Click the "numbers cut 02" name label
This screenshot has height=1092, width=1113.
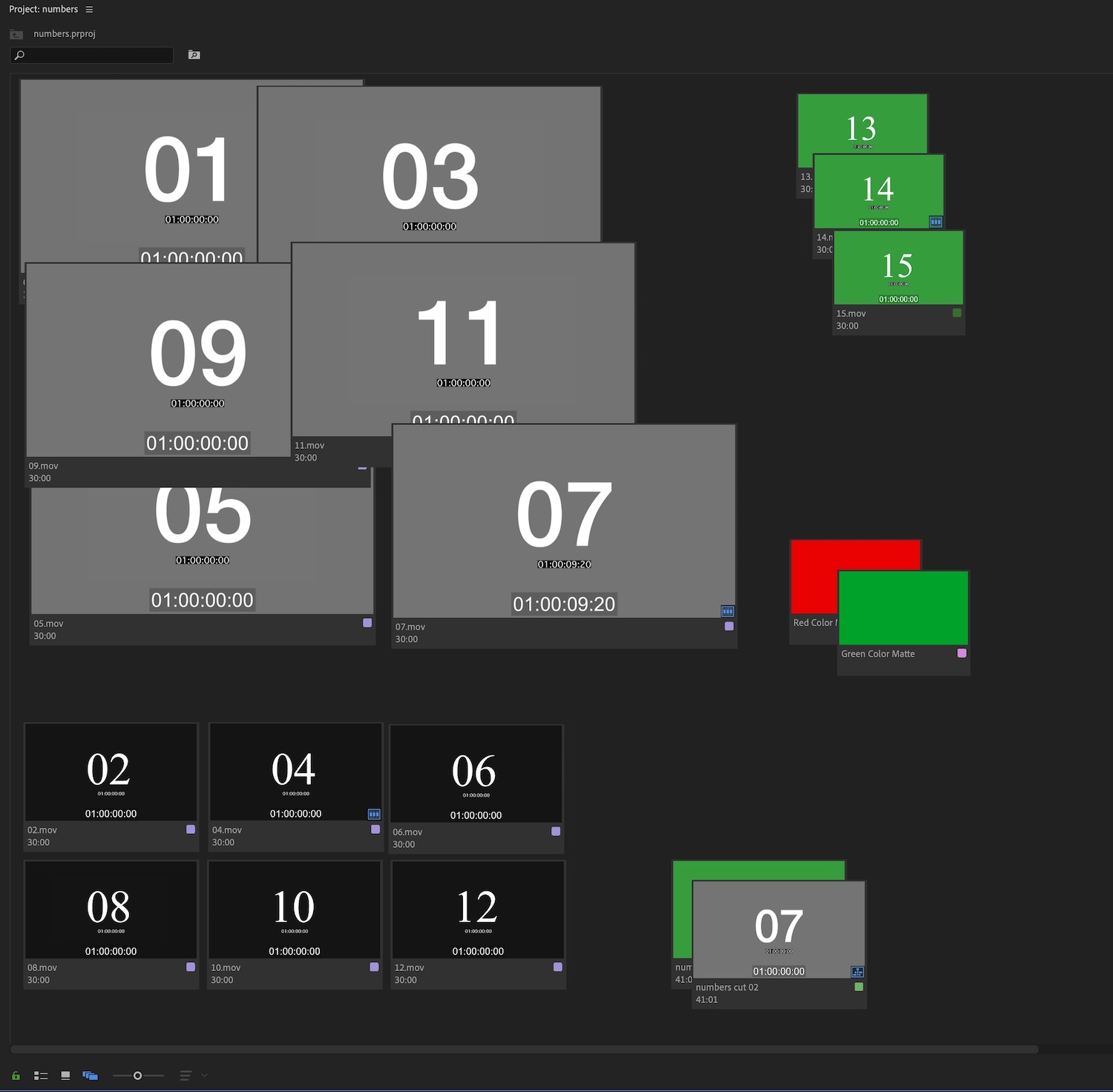tap(727, 987)
